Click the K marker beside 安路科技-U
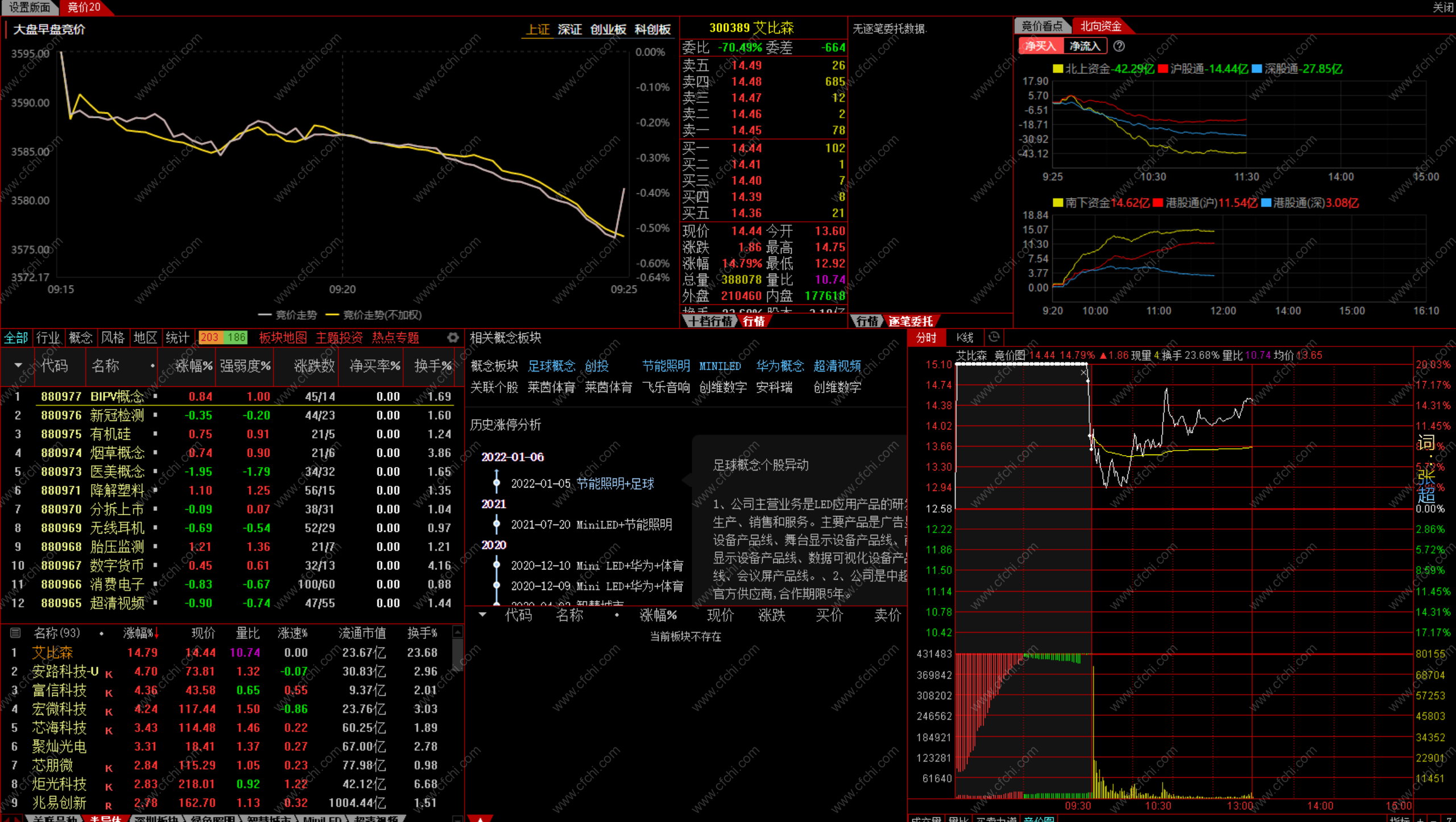Image resolution: width=1456 pixels, height=822 pixels. 109,674
